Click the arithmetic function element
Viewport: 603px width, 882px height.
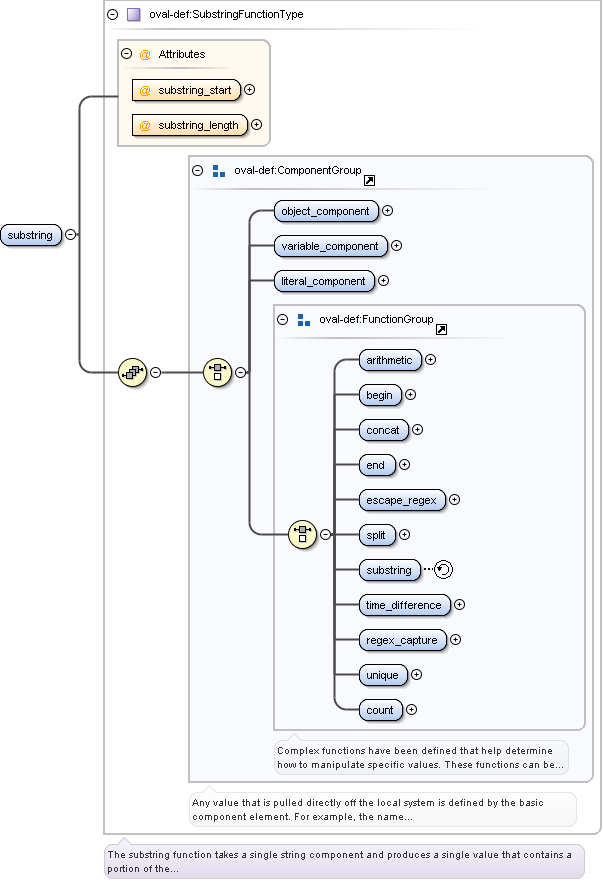click(389, 360)
